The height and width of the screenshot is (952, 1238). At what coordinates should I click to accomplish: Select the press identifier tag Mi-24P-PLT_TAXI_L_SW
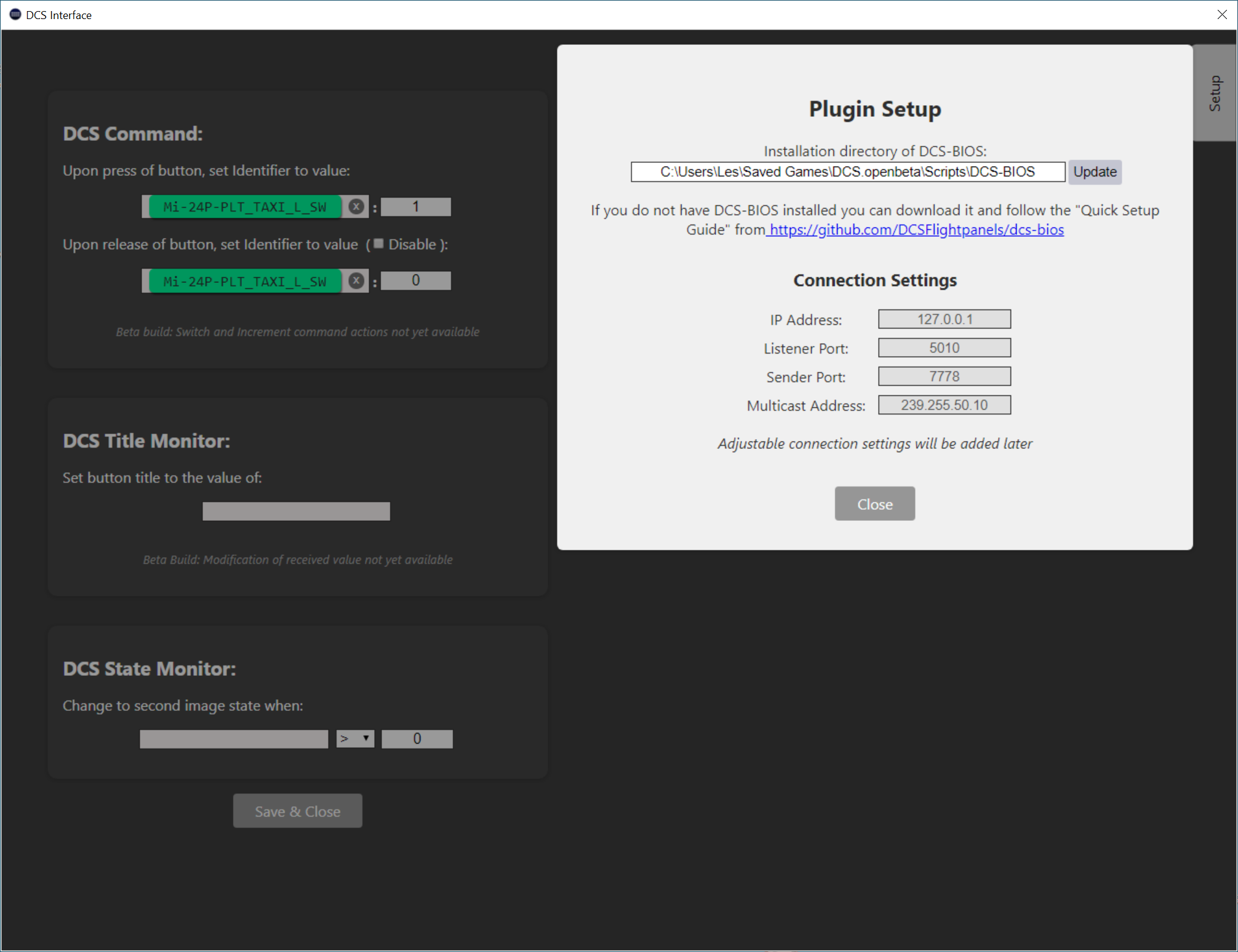click(x=245, y=207)
